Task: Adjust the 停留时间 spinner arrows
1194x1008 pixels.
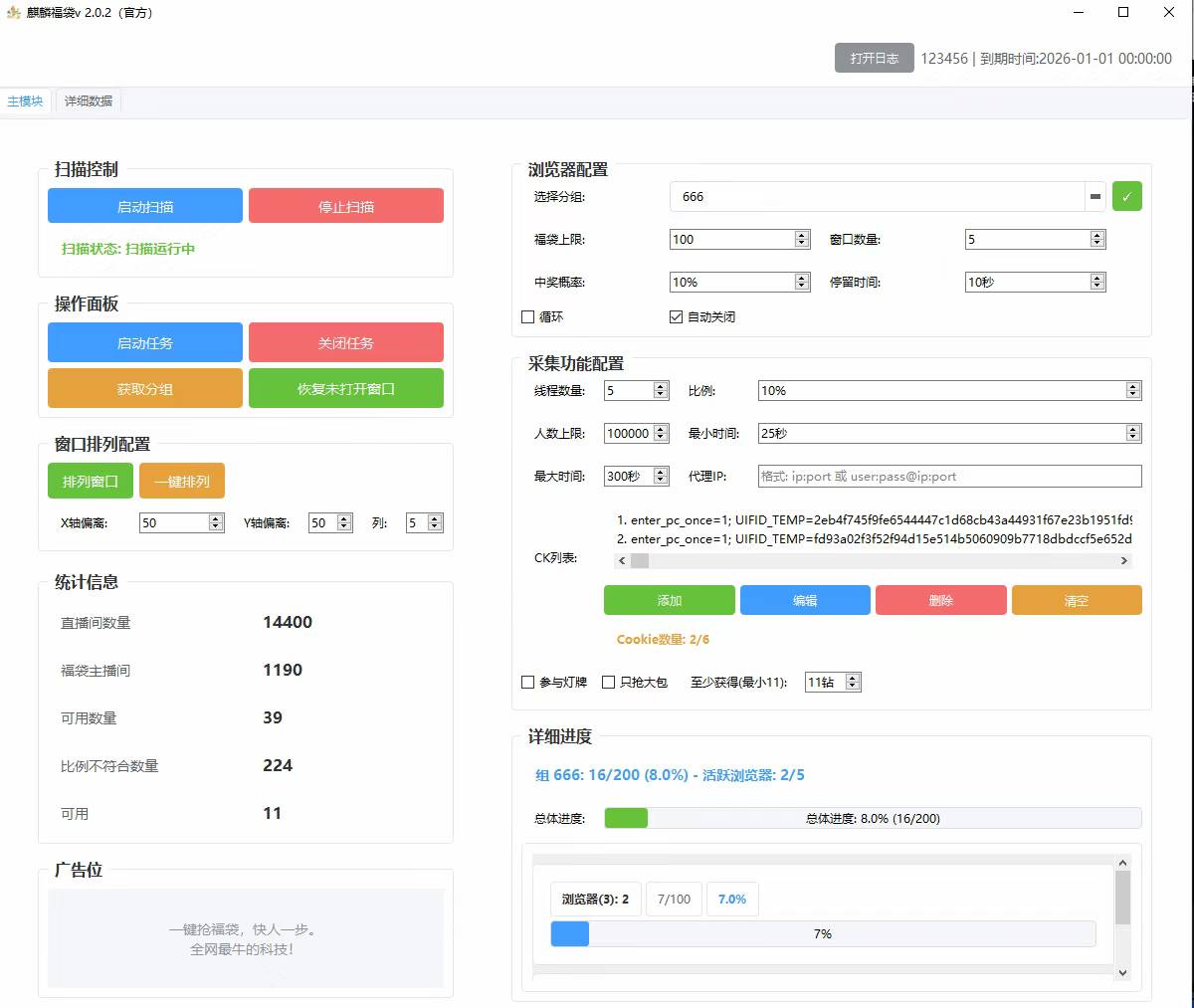Action: (x=1097, y=282)
